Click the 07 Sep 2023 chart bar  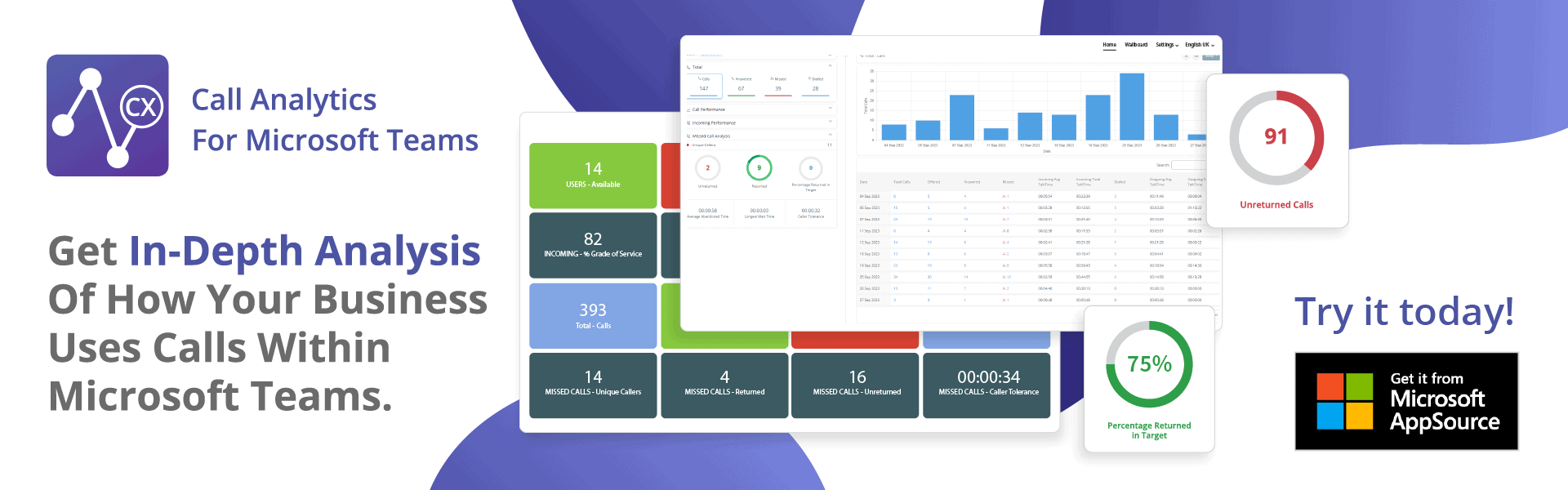pos(962,118)
